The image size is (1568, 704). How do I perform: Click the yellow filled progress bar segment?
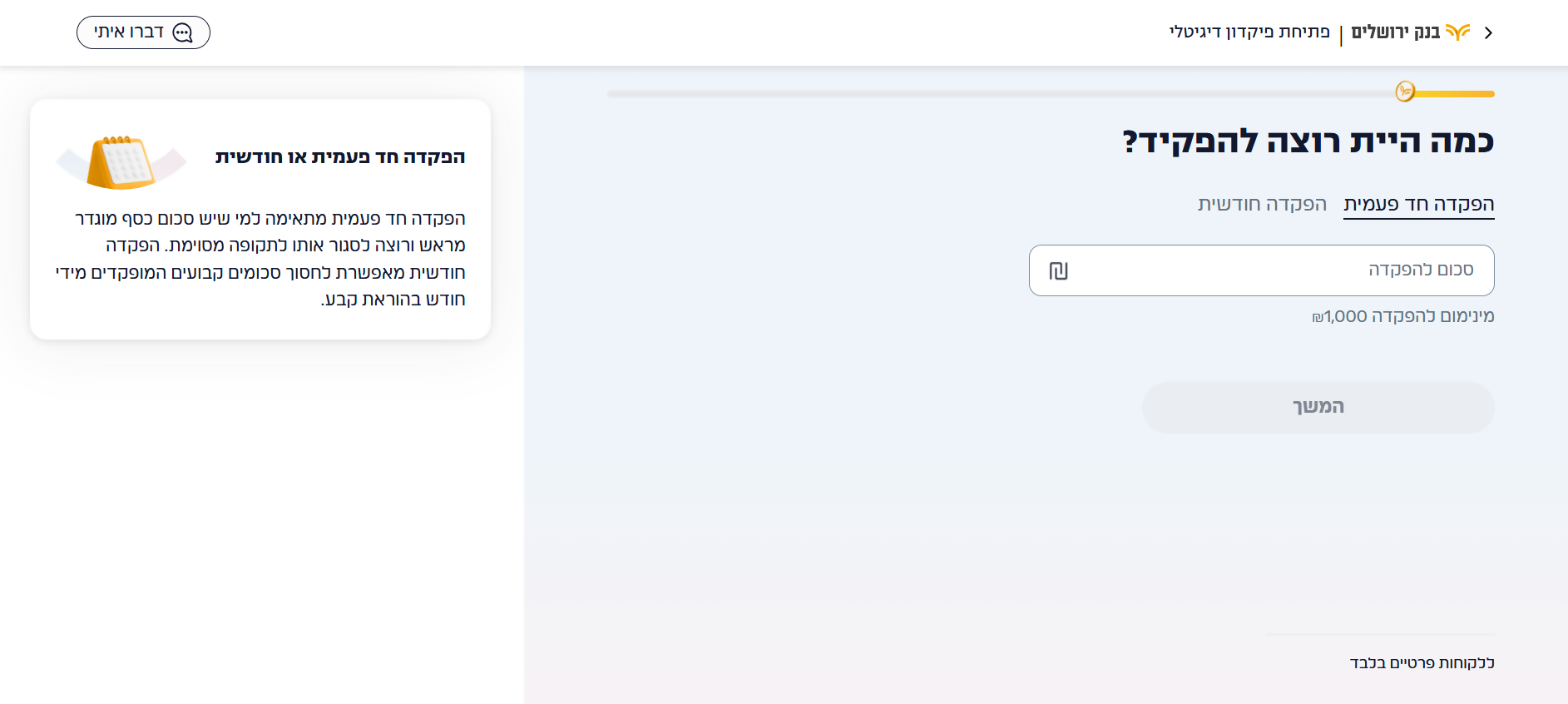[1454, 94]
